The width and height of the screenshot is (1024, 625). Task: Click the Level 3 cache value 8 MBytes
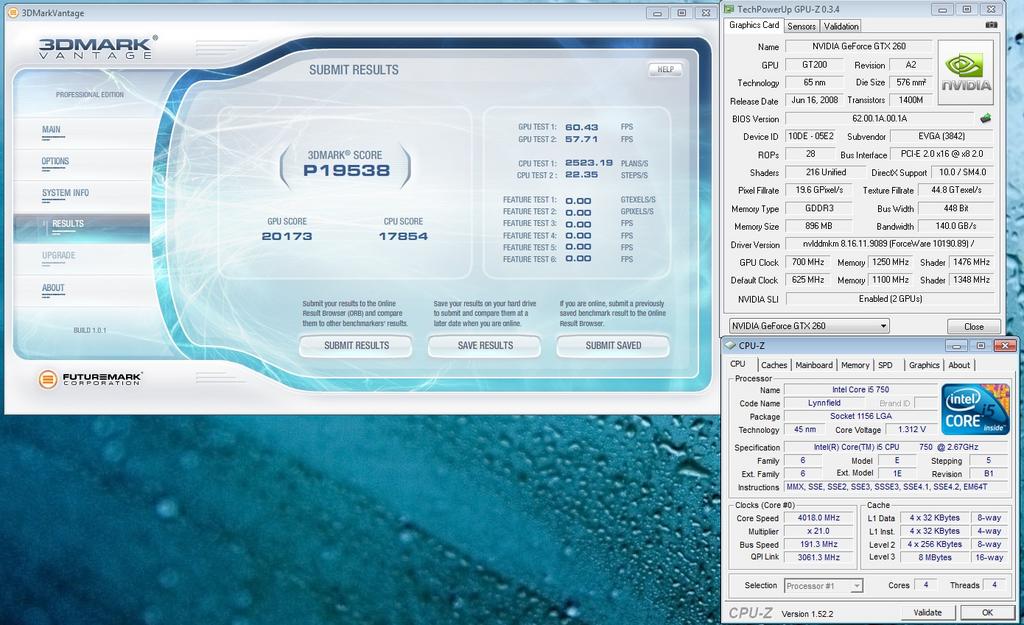click(x=935, y=557)
